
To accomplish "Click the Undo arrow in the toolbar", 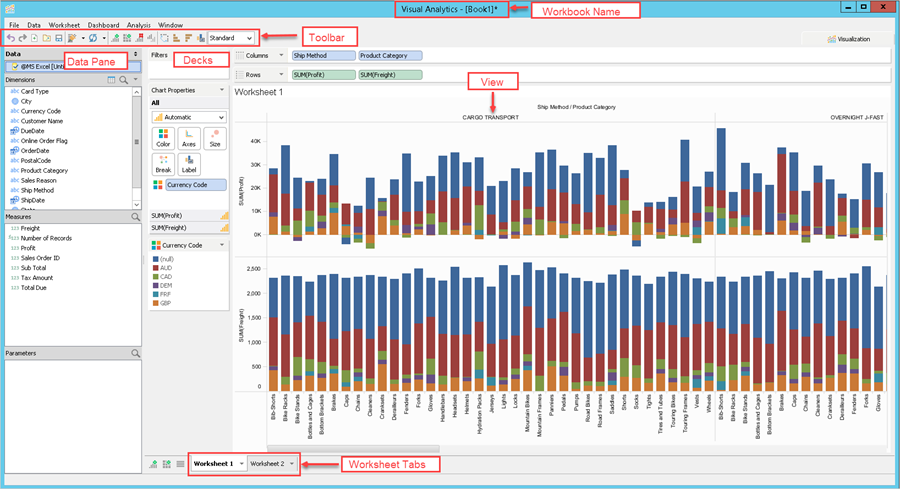I will pyautogui.click(x=10, y=38).
